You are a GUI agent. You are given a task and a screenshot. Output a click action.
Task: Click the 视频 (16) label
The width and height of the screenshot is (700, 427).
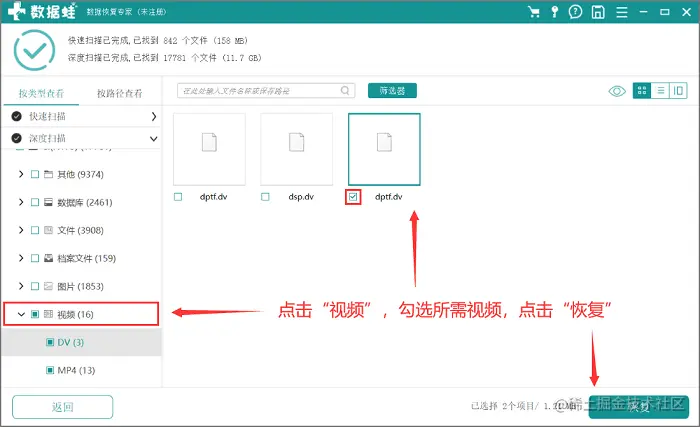[75, 314]
